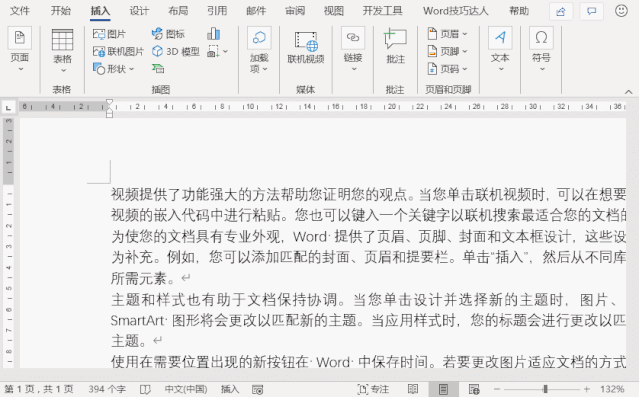This screenshot has height=397, width=639.
Task: Insert 联机视频 online video
Action: (306, 48)
